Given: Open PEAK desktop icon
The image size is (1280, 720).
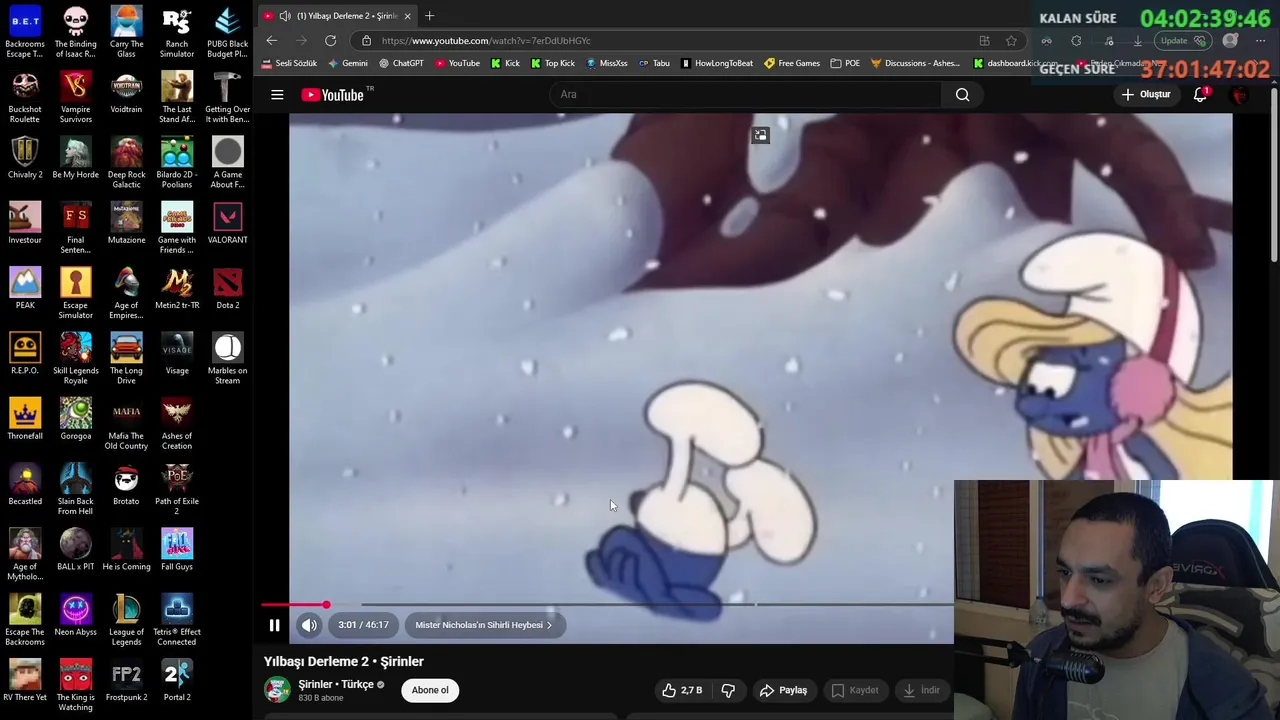Looking at the screenshot, I should [25, 288].
